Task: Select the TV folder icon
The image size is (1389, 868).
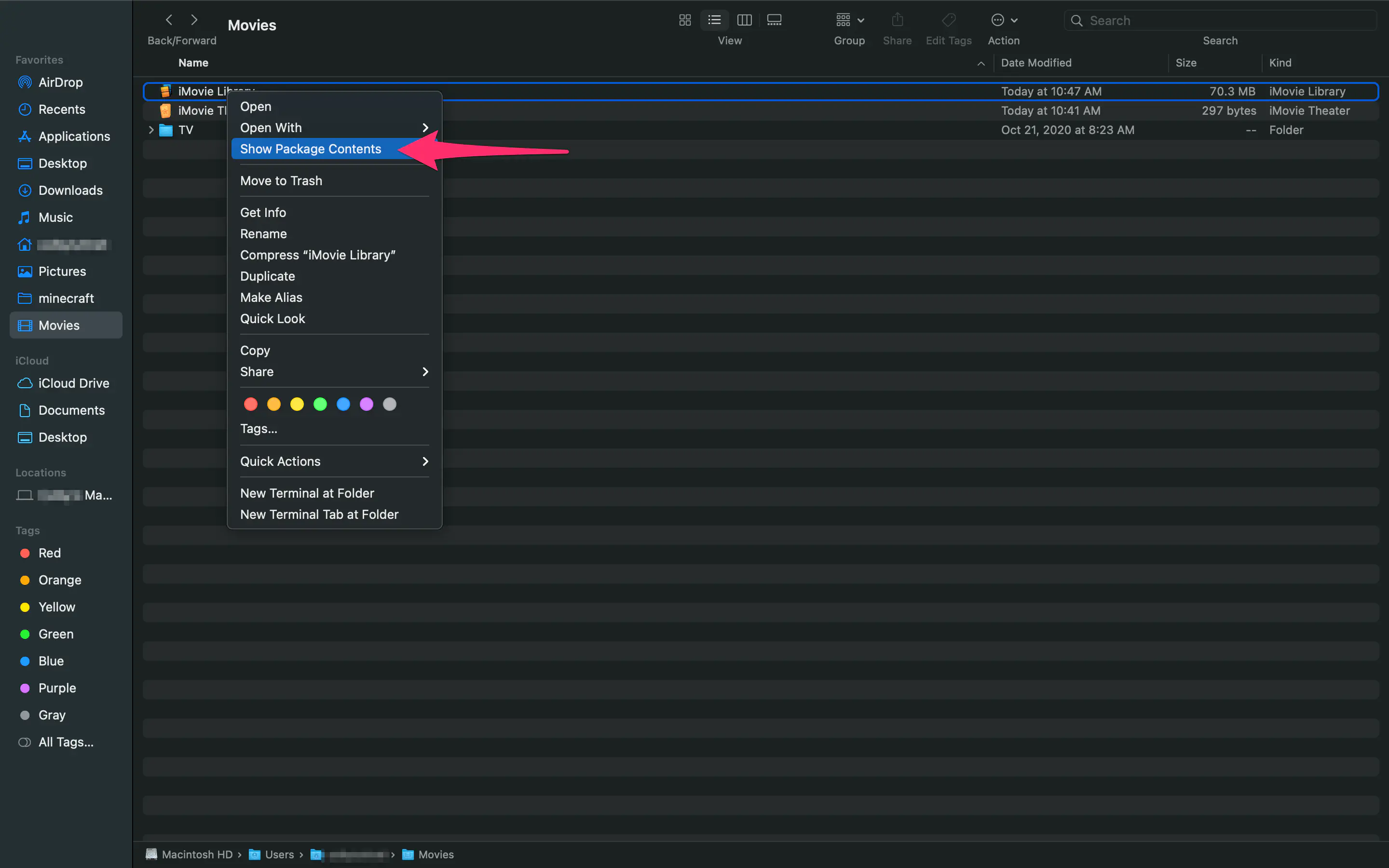Action: [x=166, y=130]
